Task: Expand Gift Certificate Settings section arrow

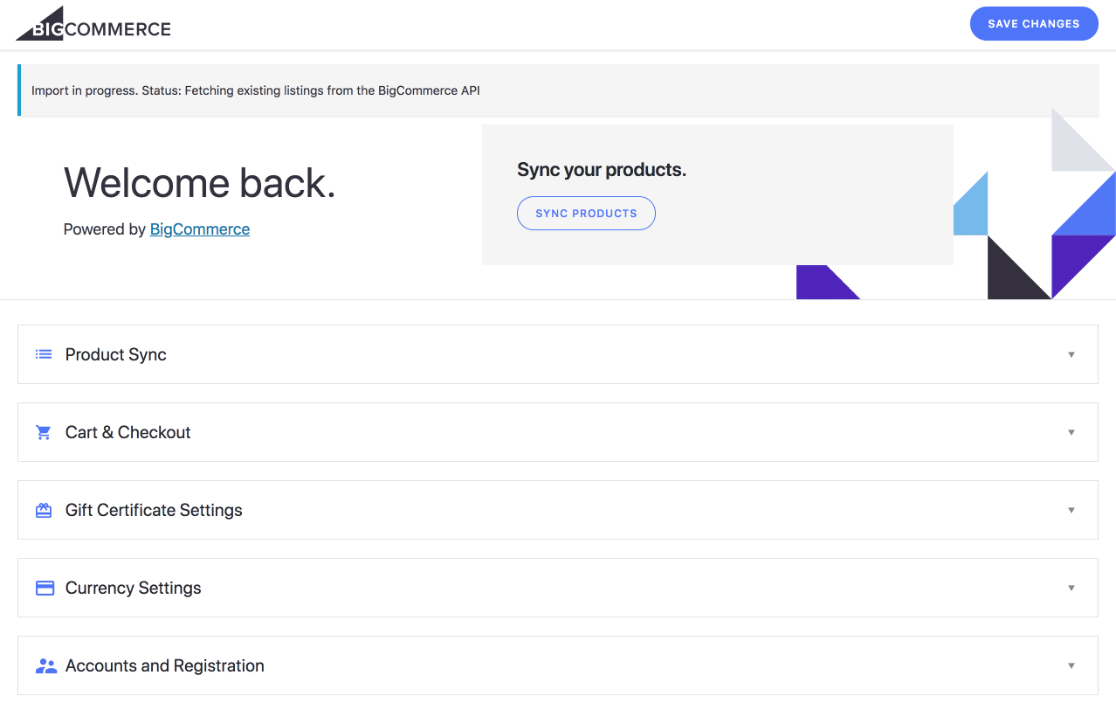Action: [x=1071, y=510]
